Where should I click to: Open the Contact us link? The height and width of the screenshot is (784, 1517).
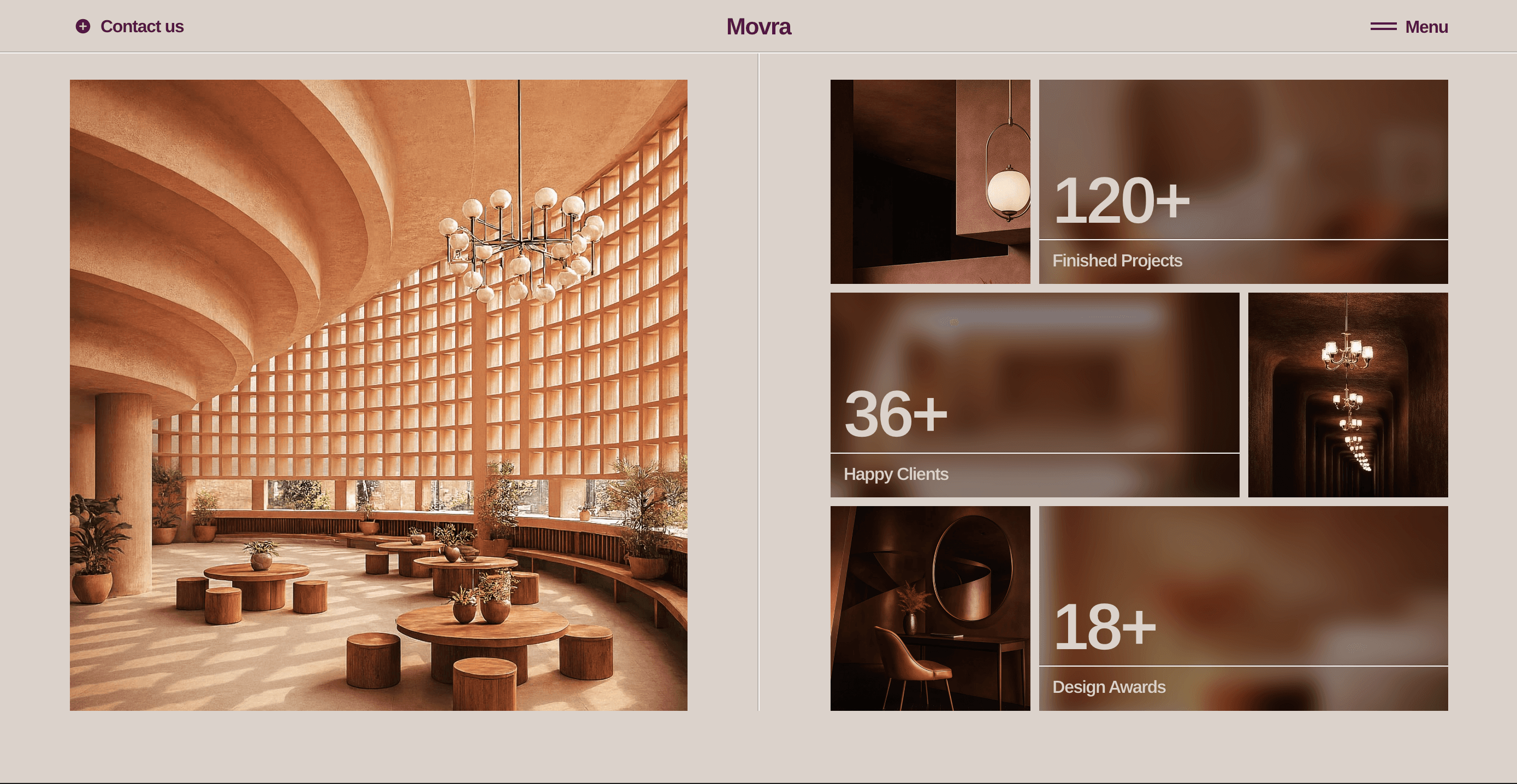(x=141, y=27)
